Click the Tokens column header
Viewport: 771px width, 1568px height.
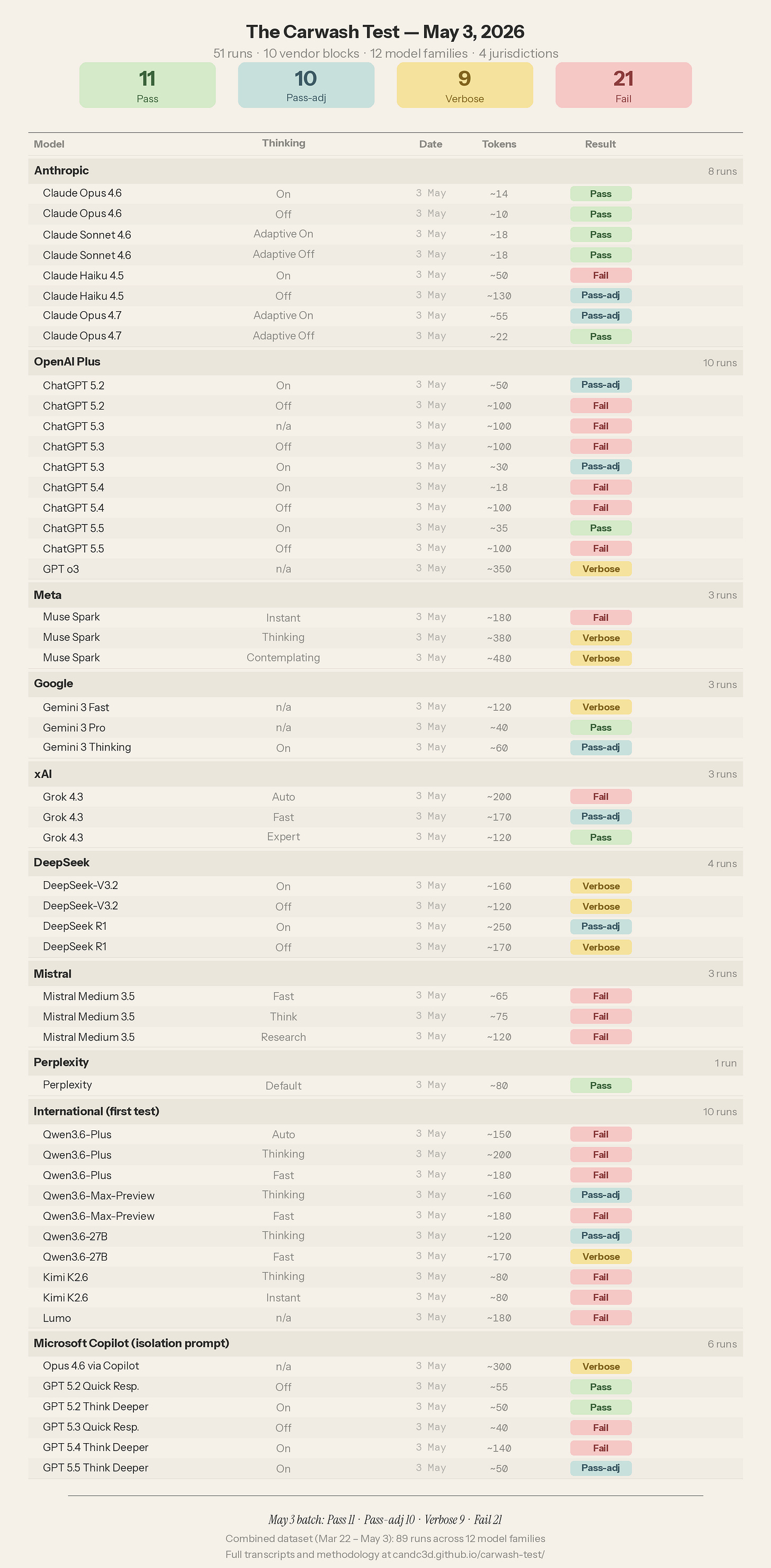[499, 144]
